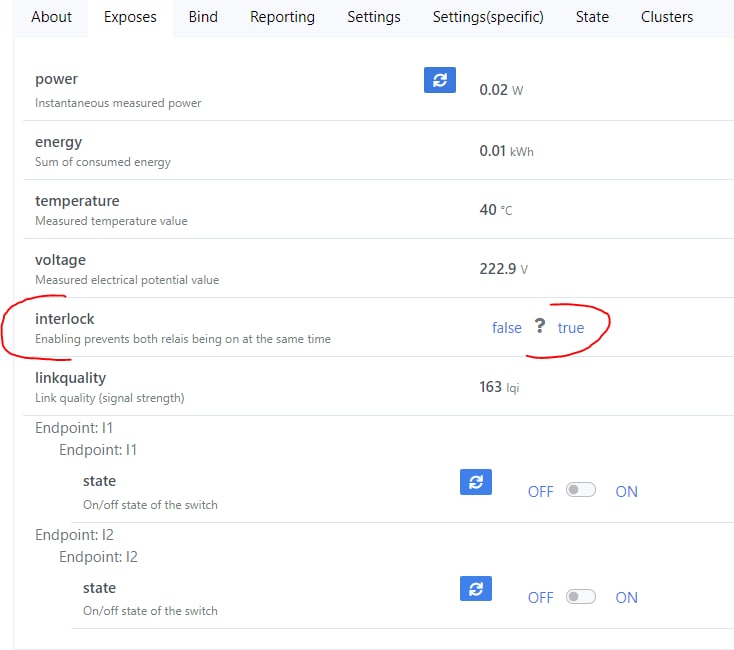This screenshot has width=734, height=650.
Task: Click 'Link quality (signal strength)' description
Action: pyautogui.click(x=110, y=398)
